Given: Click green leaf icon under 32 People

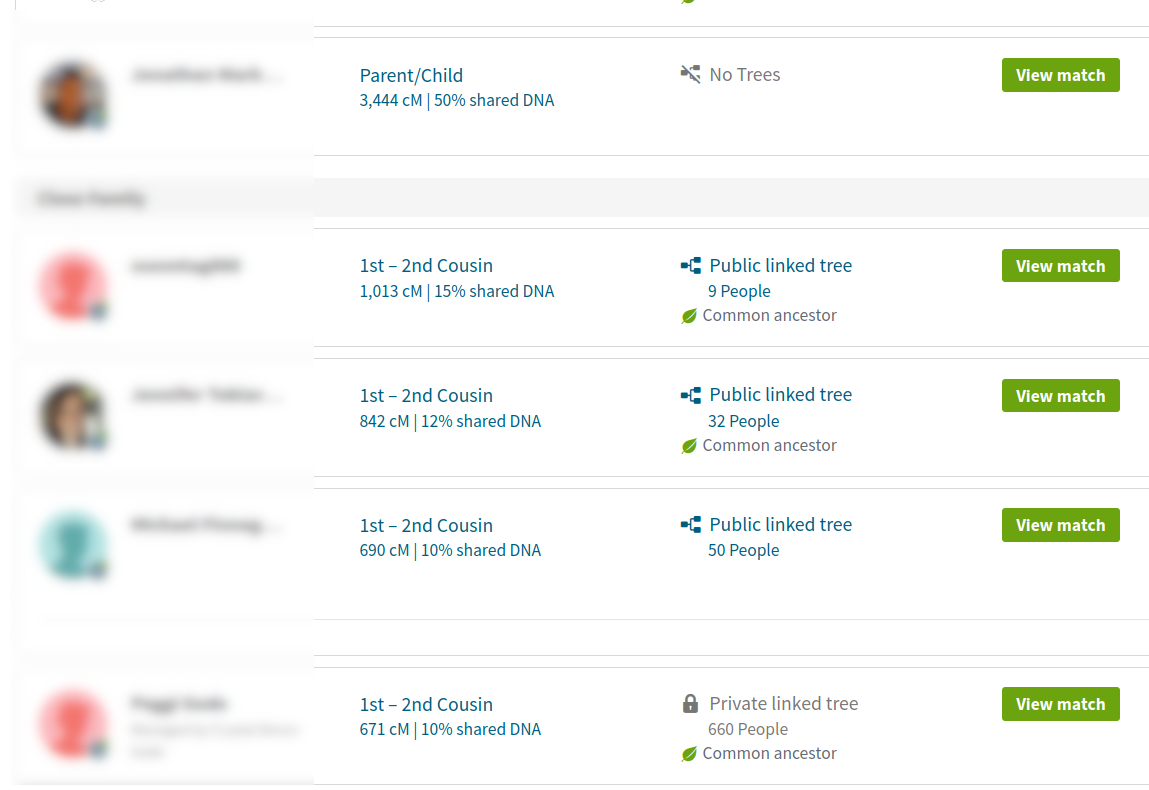Looking at the screenshot, I should pos(689,446).
